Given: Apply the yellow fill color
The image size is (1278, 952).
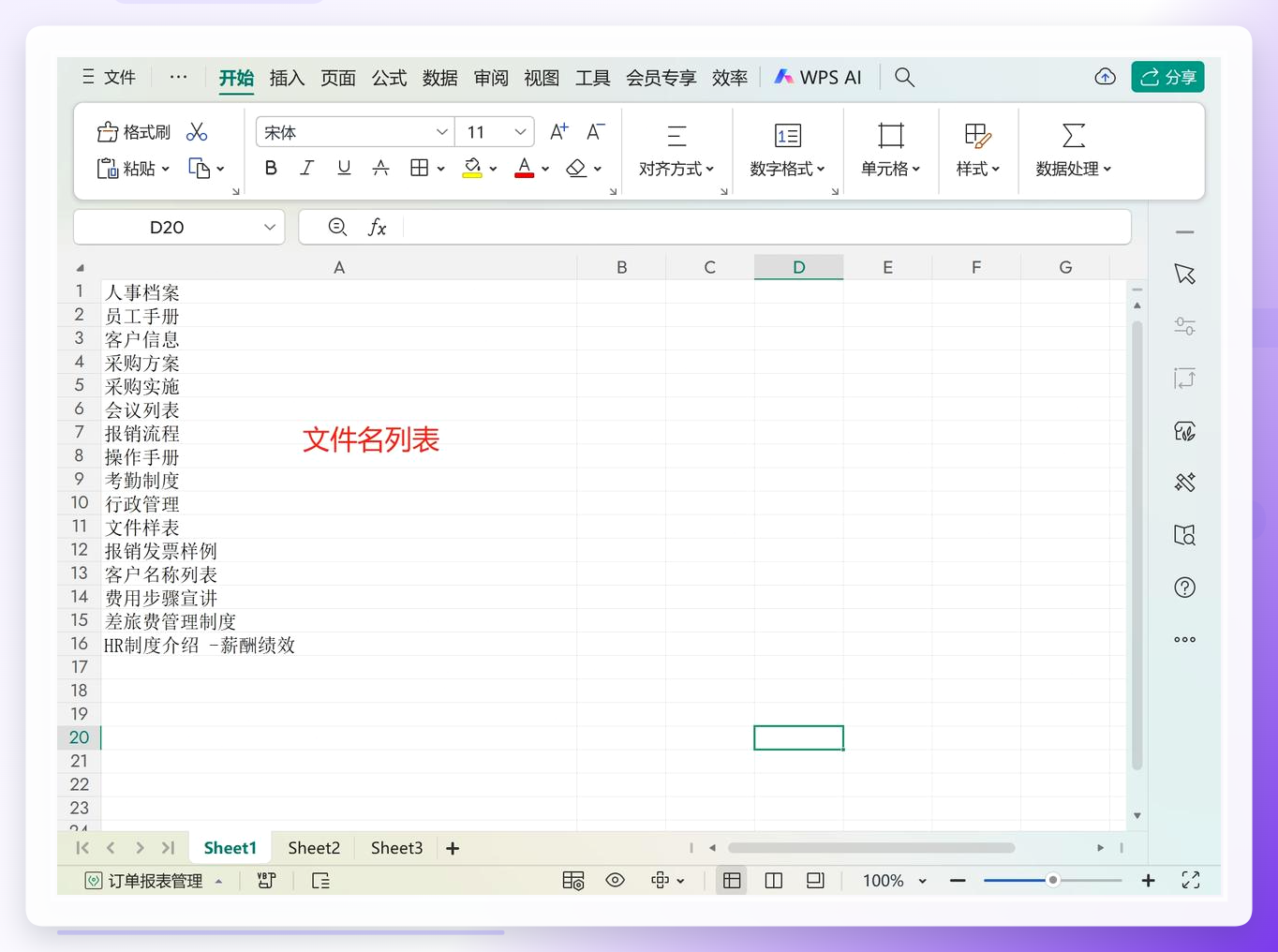Looking at the screenshot, I should click(472, 169).
